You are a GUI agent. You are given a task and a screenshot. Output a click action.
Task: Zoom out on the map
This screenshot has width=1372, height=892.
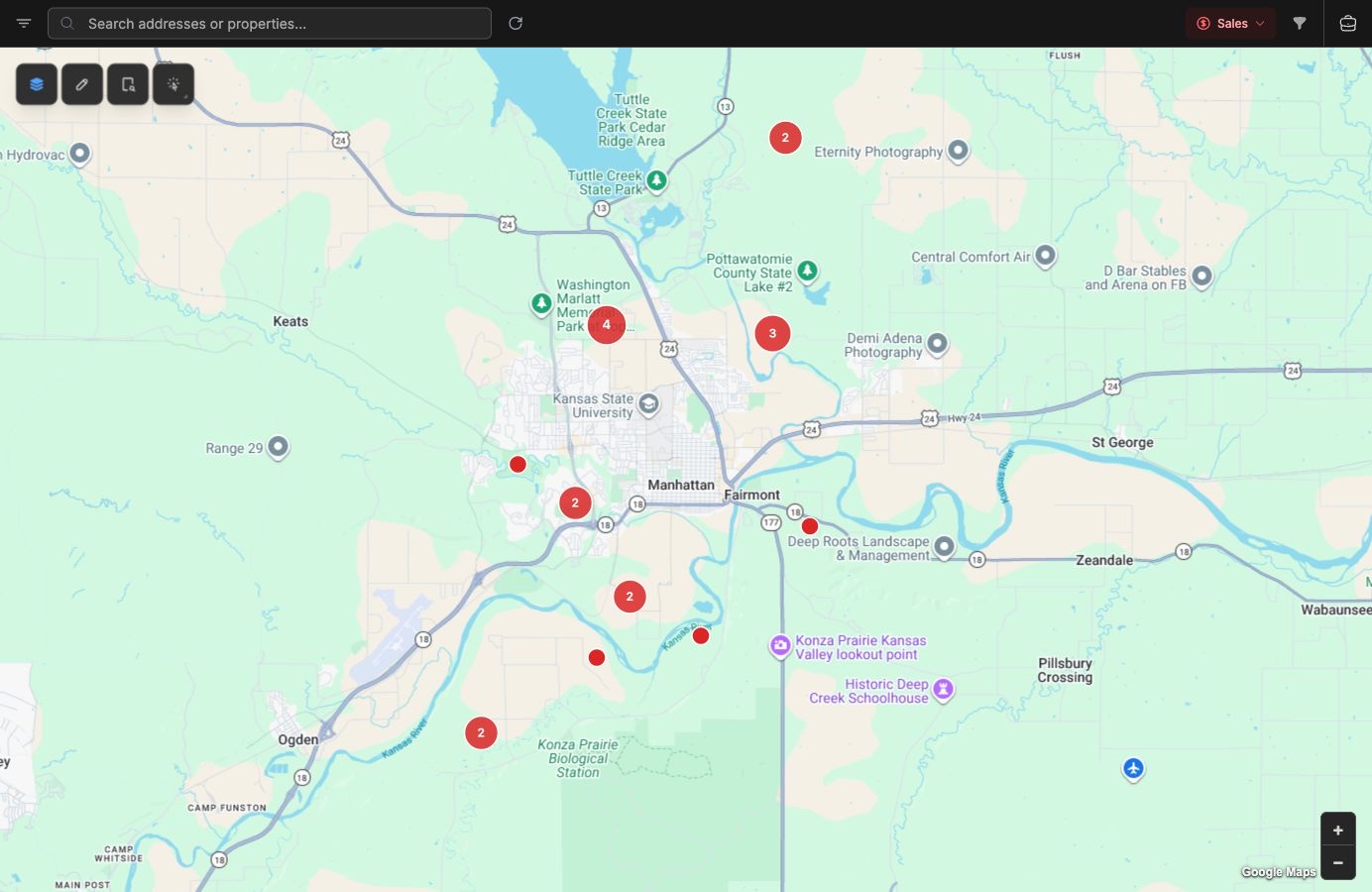point(1338,863)
